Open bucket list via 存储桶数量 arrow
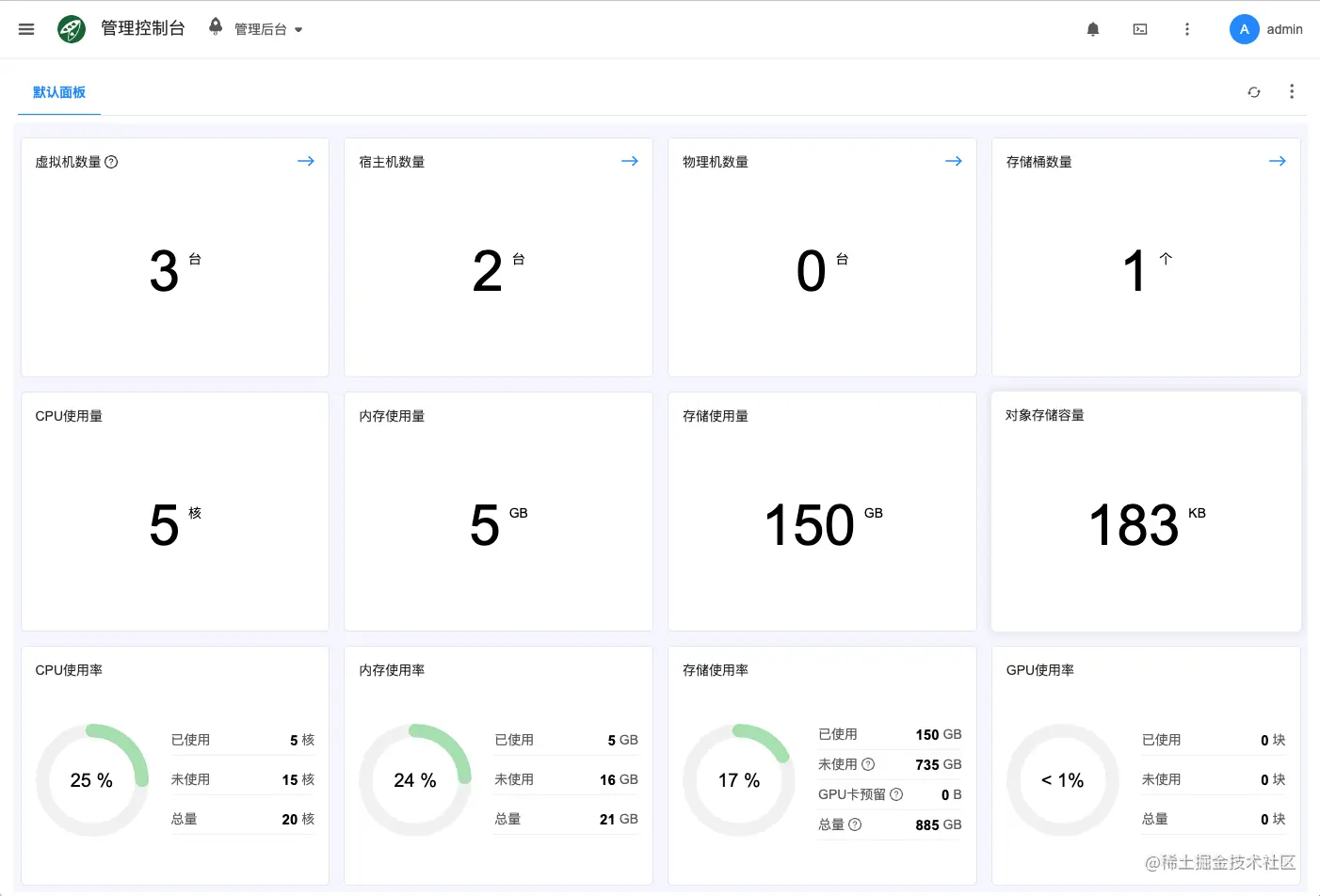1320x896 pixels. (1278, 161)
